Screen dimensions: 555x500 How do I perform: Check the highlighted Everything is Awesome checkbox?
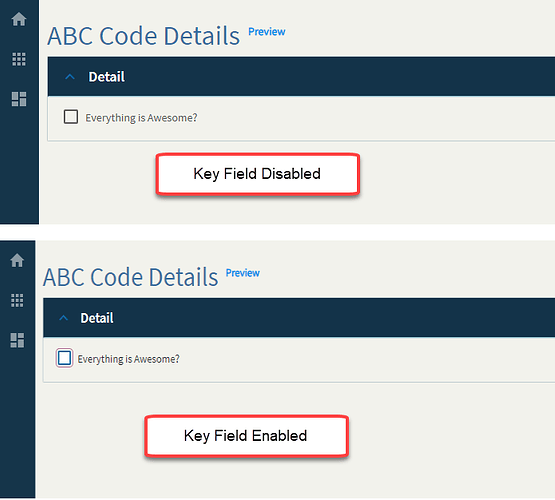coord(64,358)
